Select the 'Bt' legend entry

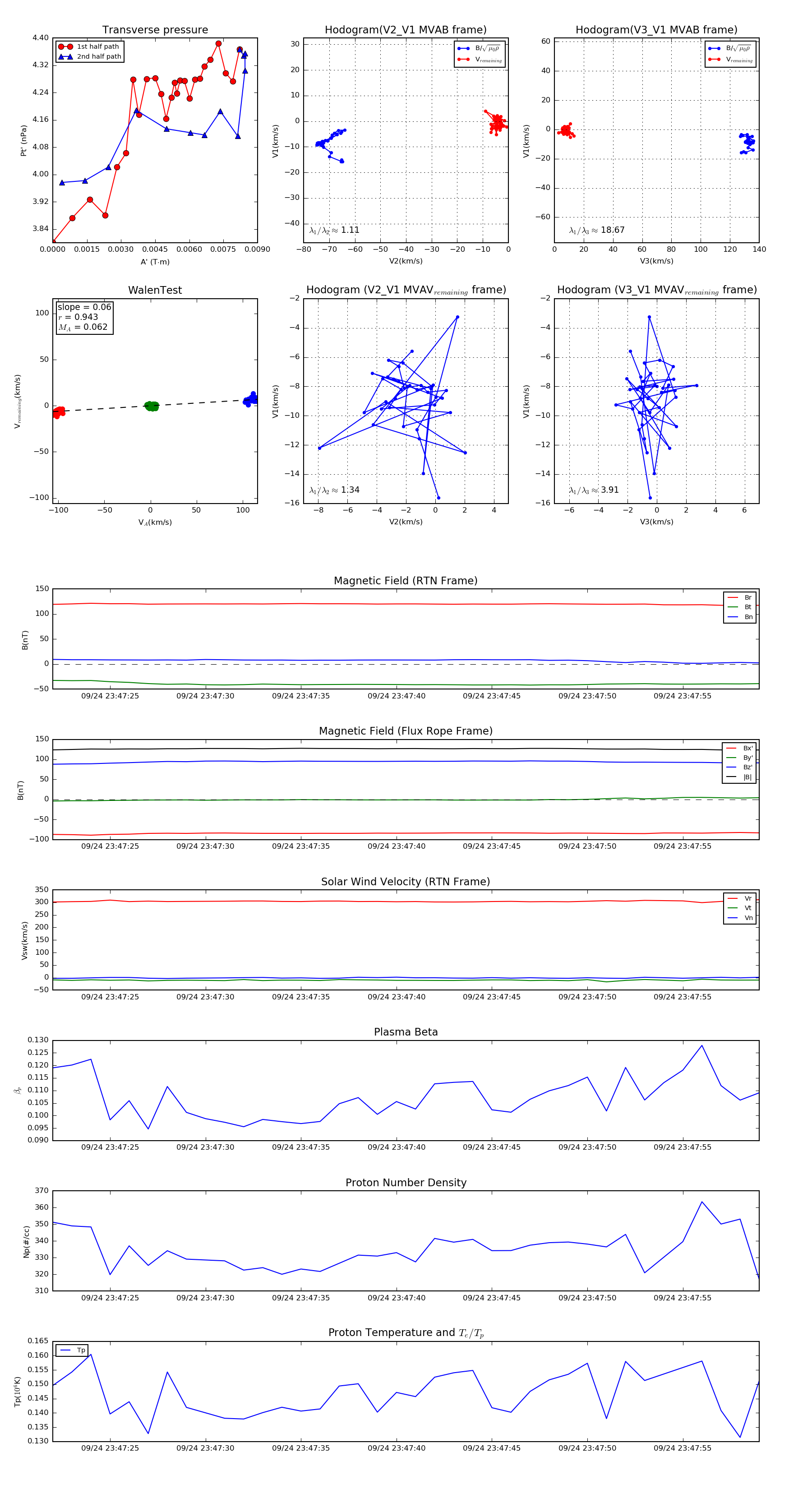click(x=740, y=607)
